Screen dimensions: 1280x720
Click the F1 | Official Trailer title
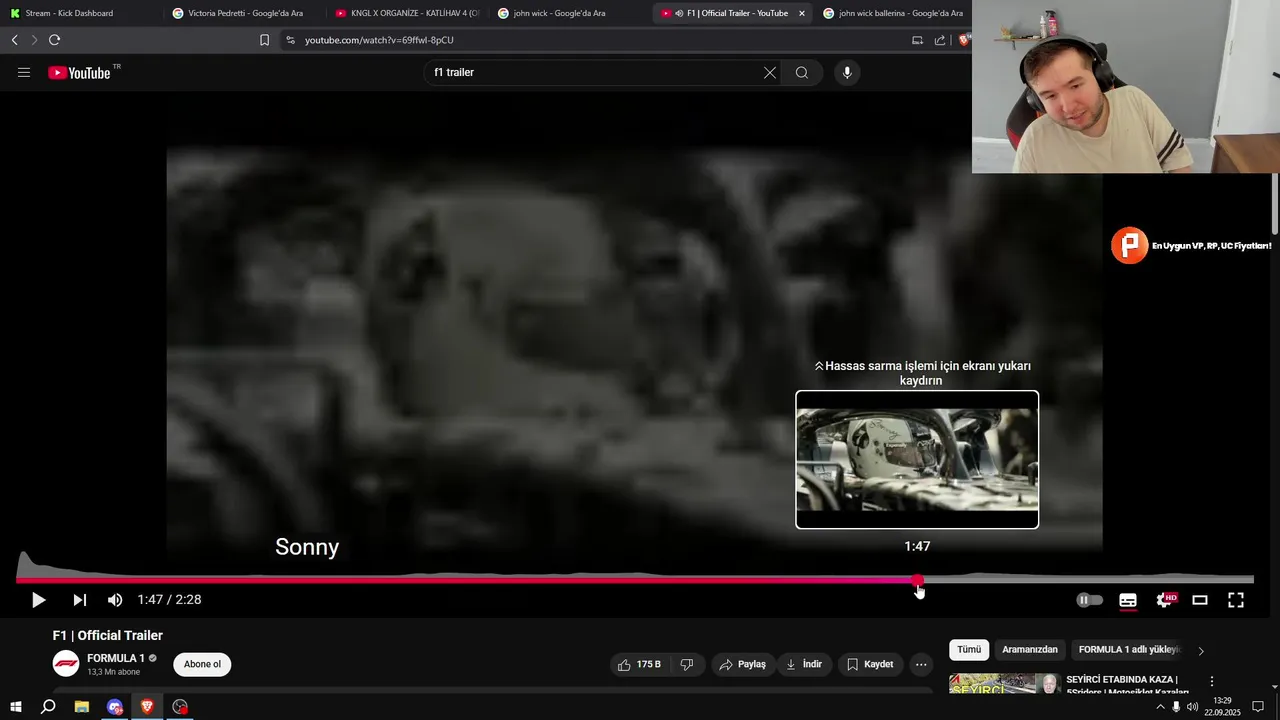coord(108,635)
